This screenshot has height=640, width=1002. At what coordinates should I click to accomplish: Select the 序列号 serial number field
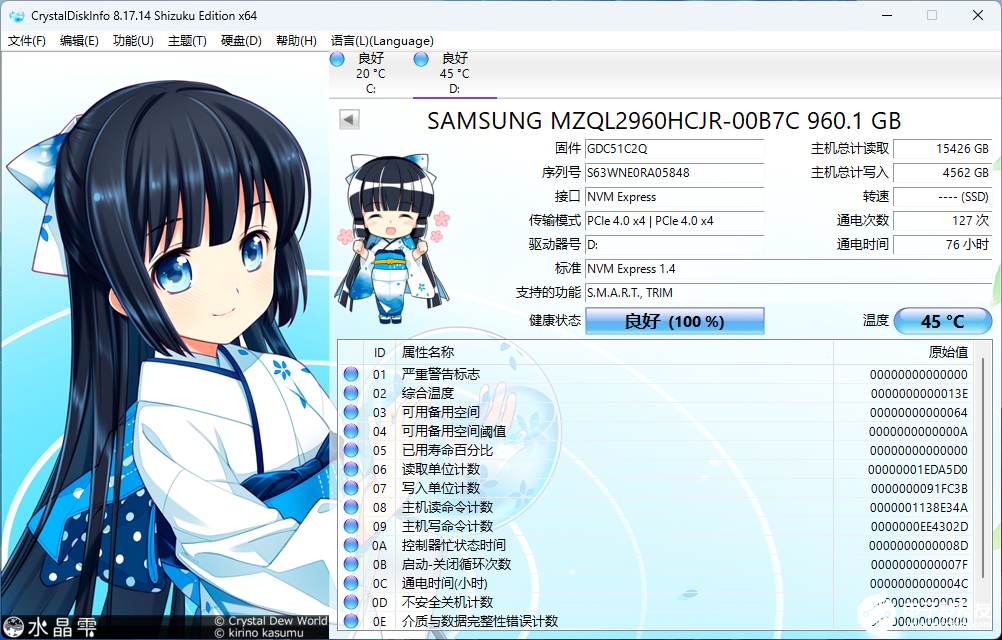click(x=675, y=173)
